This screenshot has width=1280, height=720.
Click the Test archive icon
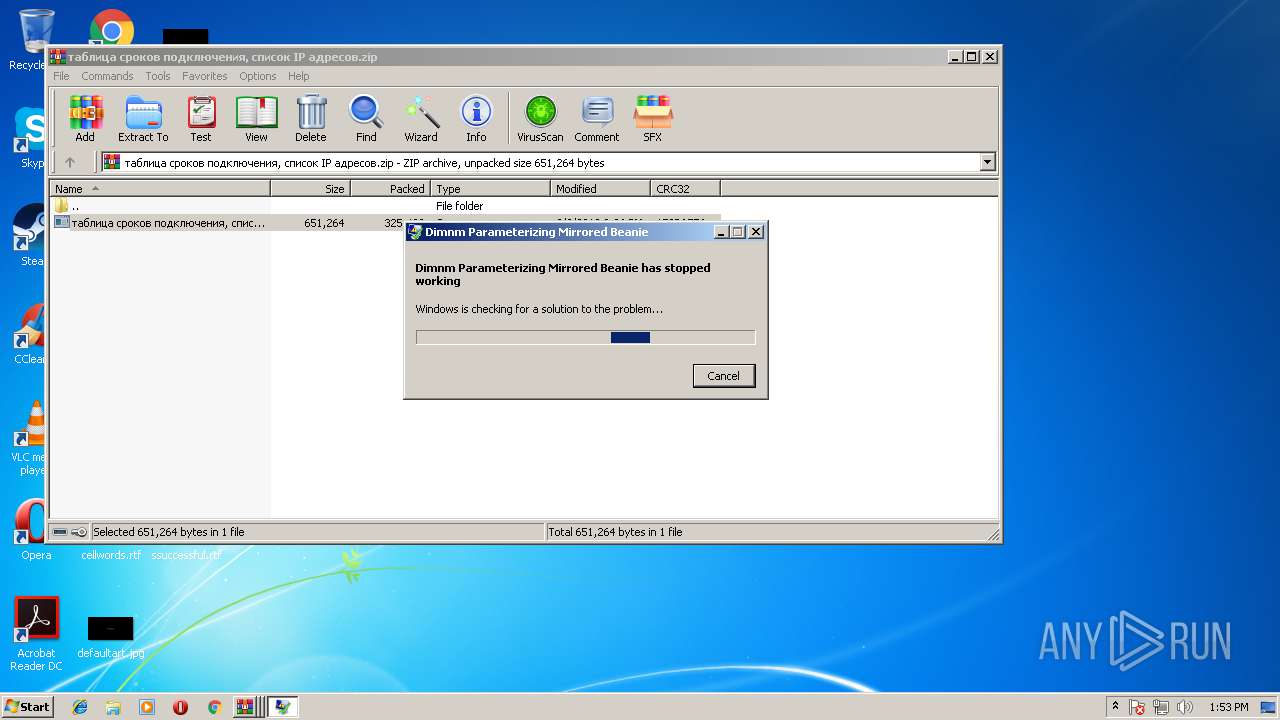pos(201,119)
